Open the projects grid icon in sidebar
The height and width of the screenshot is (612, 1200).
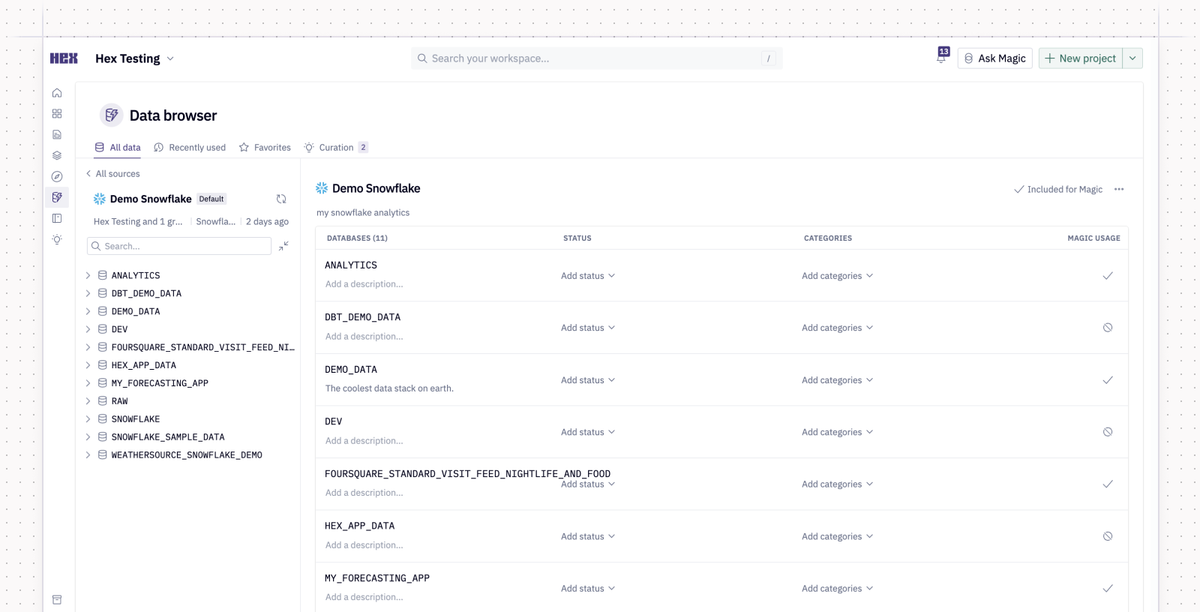click(x=57, y=114)
